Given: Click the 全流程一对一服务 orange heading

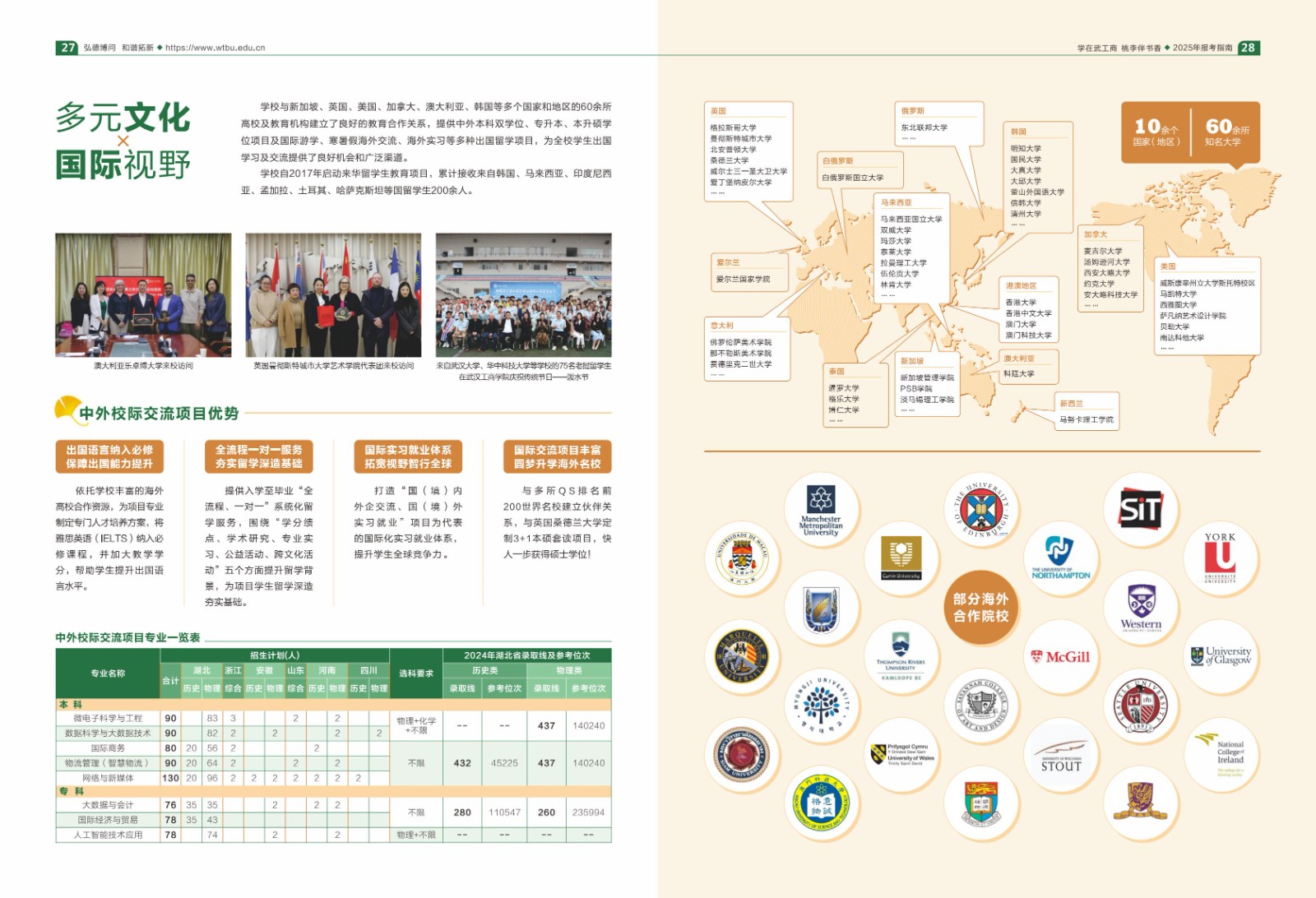Looking at the screenshot, I should [x=259, y=456].
